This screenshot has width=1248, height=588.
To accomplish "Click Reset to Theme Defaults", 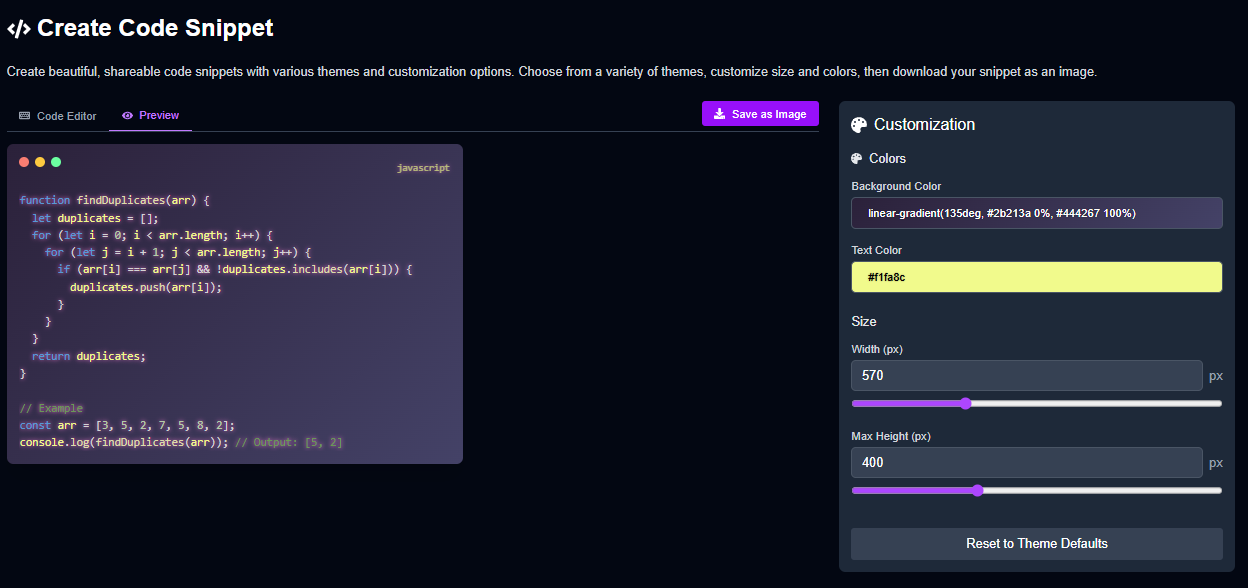I will (x=1036, y=543).
